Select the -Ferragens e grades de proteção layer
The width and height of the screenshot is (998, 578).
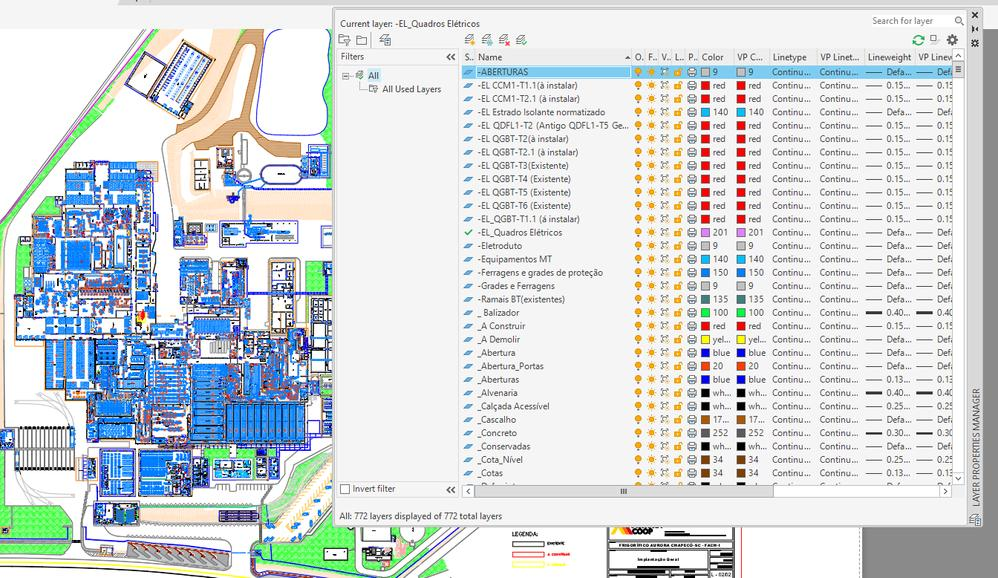(540, 272)
